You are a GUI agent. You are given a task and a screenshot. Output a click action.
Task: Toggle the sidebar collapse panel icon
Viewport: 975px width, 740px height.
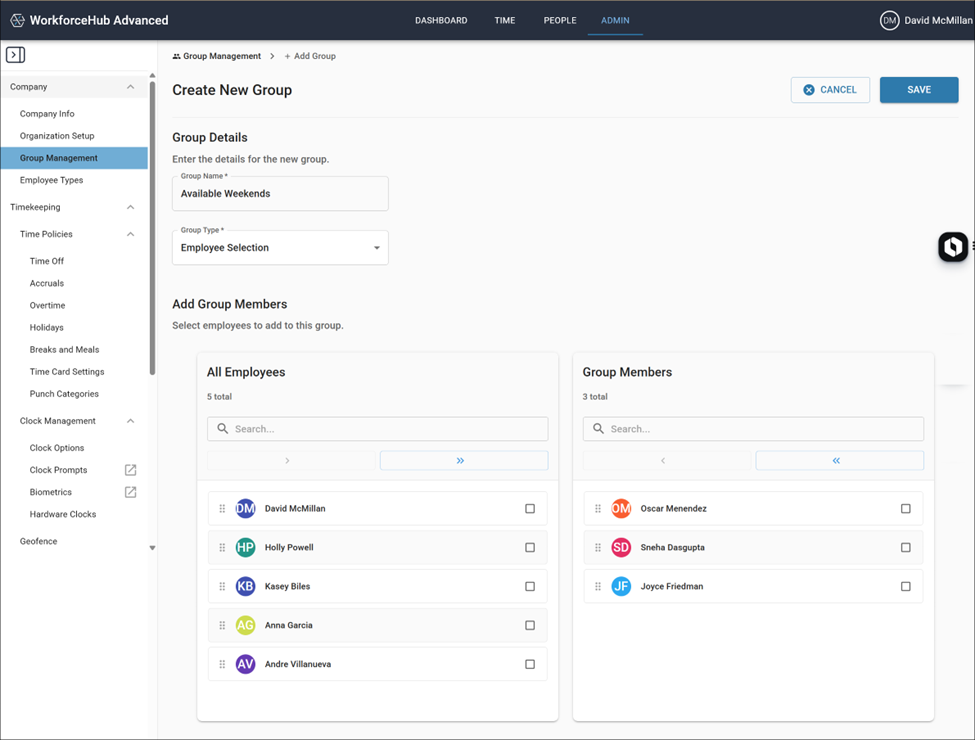pyautogui.click(x=16, y=55)
